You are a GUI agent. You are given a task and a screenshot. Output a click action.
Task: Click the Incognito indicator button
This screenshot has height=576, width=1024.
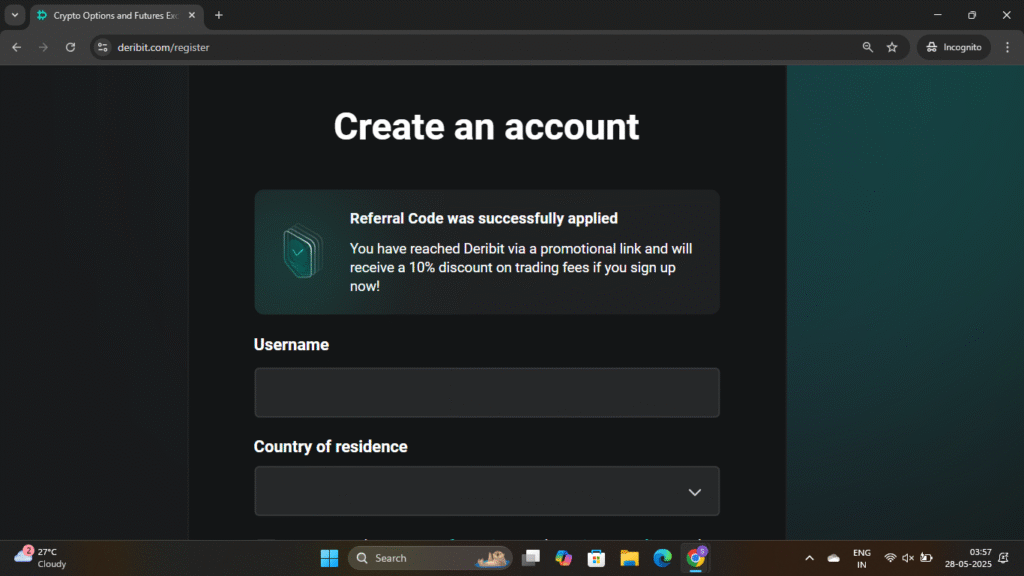click(x=953, y=47)
